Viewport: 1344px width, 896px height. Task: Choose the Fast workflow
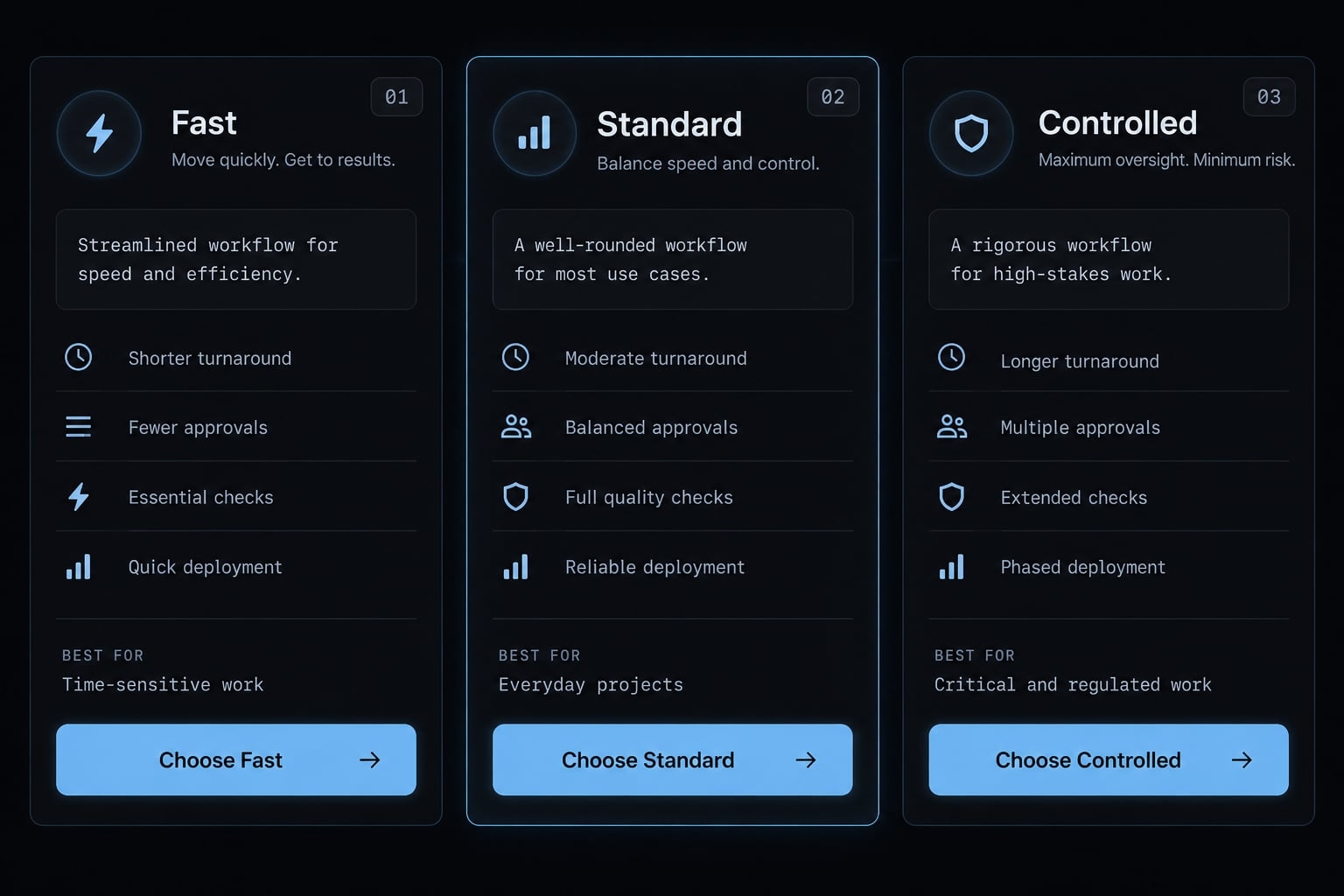[236, 759]
